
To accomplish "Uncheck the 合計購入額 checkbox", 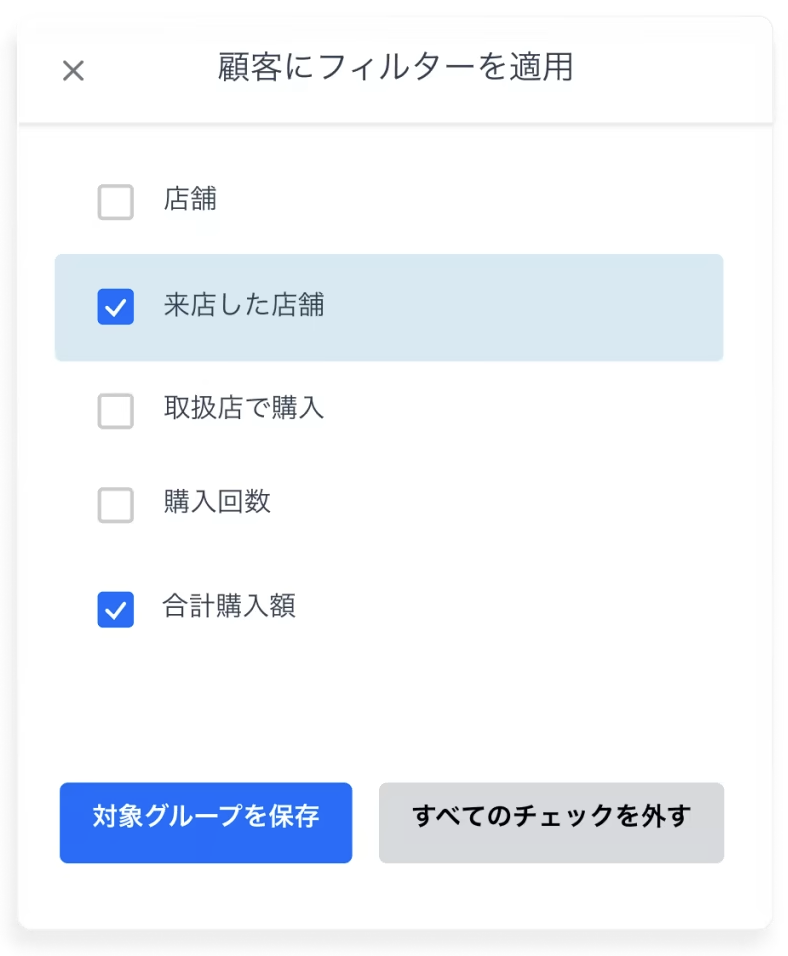I will pyautogui.click(x=115, y=609).
